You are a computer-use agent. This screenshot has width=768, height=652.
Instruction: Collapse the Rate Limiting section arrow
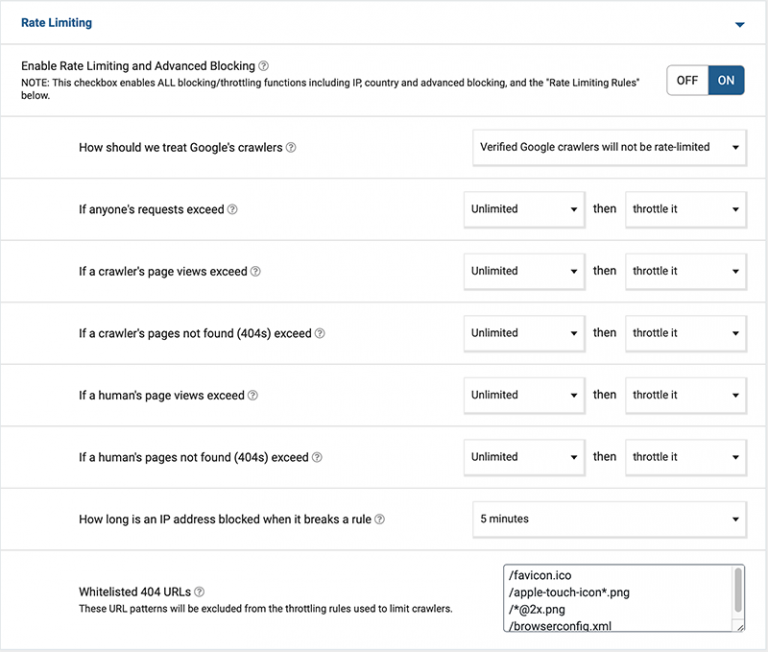[740, 24]
